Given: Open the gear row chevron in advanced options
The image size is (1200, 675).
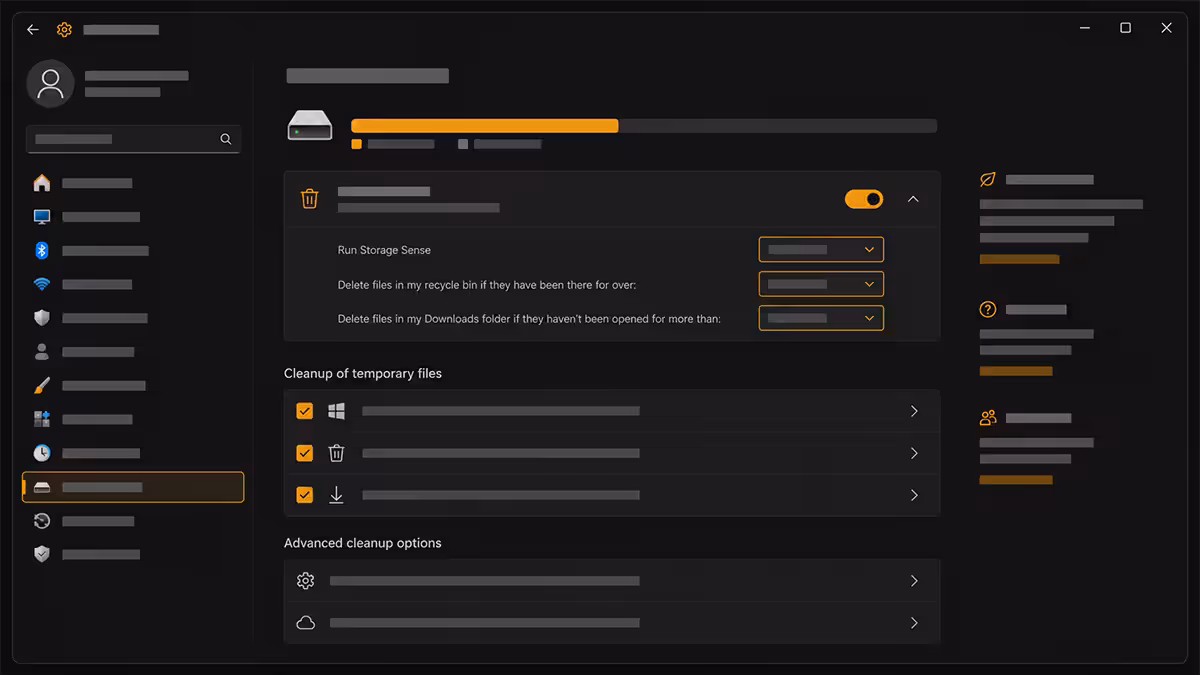Looking at the screenshot, I should 914,581.
